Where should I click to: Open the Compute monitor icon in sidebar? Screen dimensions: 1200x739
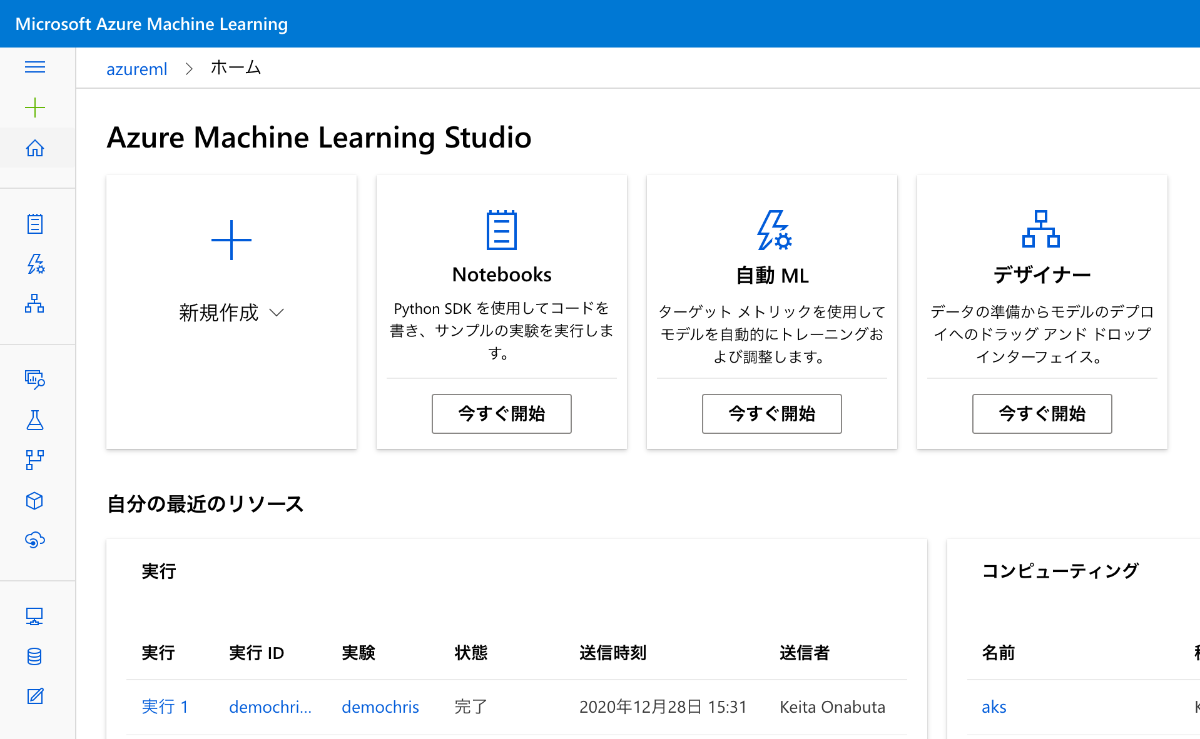[35, 616]
